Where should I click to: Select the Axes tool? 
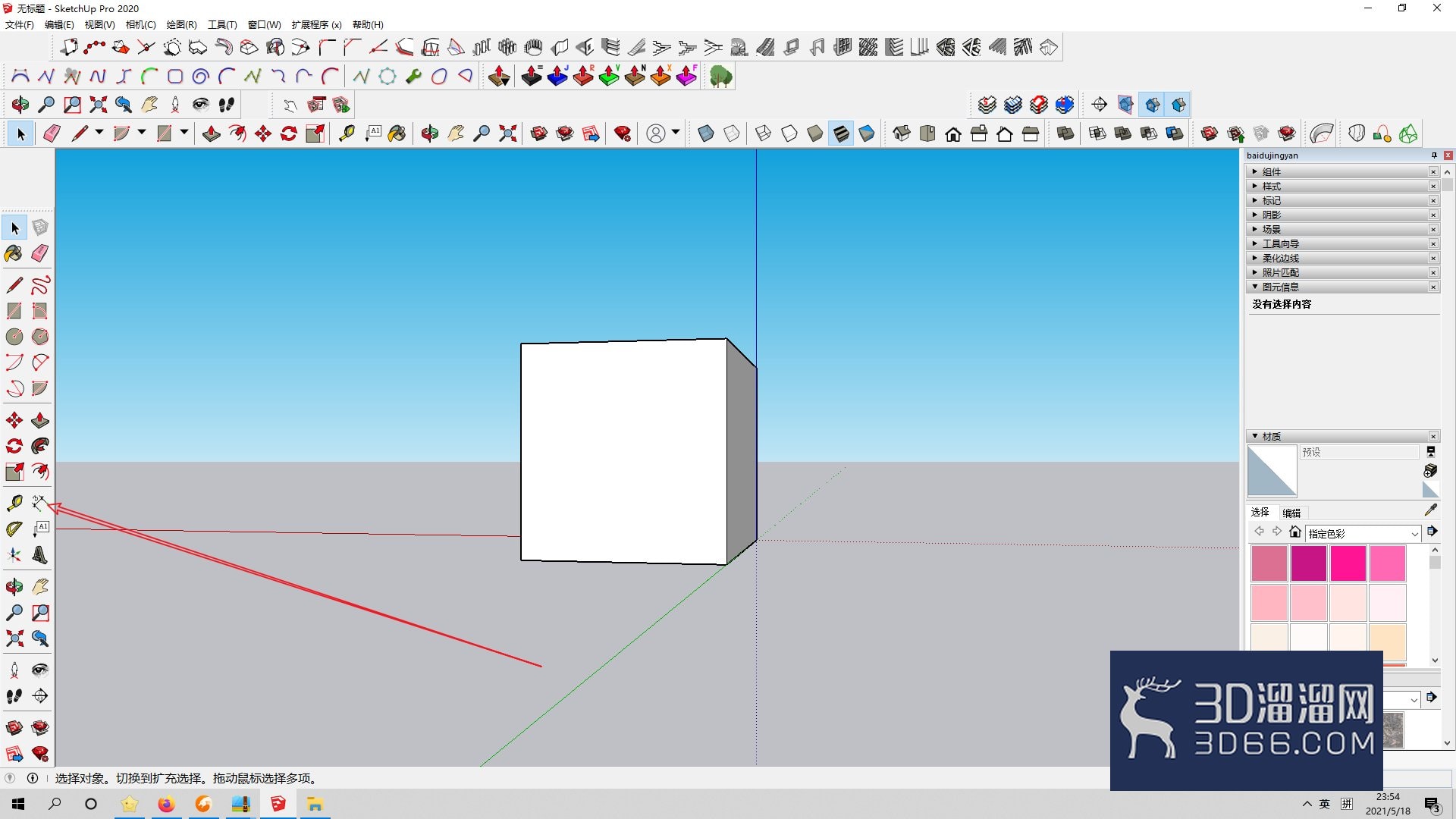[14, 555]
